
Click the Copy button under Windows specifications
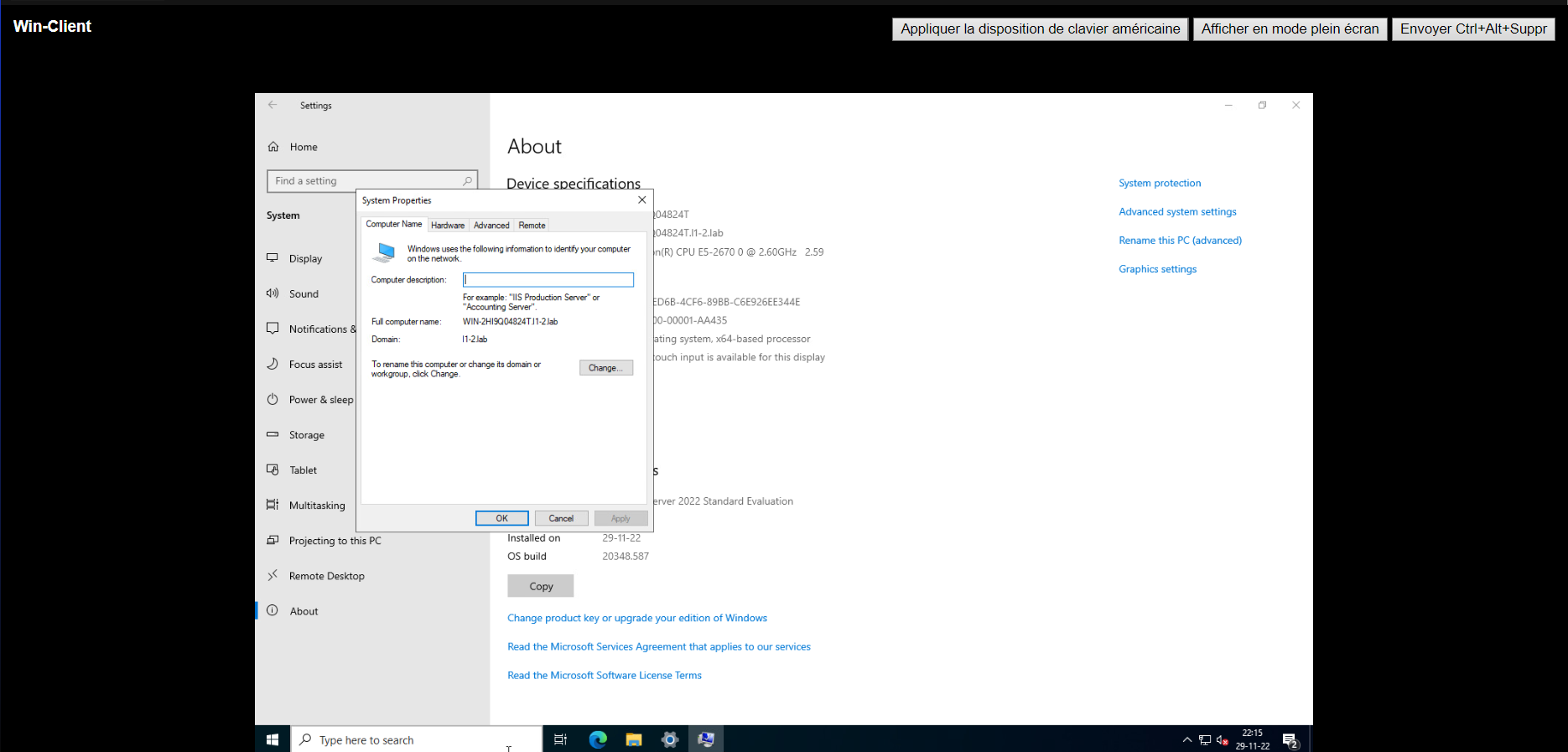pyautogui.click(x=541, y=586)
